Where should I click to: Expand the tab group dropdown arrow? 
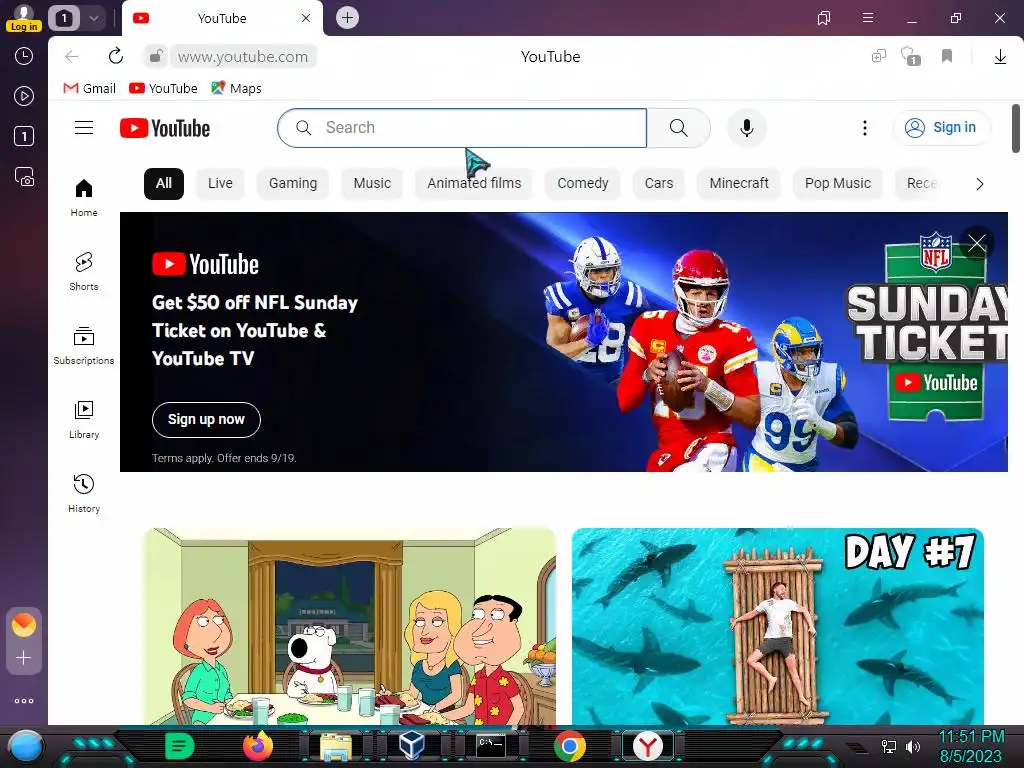94,18
